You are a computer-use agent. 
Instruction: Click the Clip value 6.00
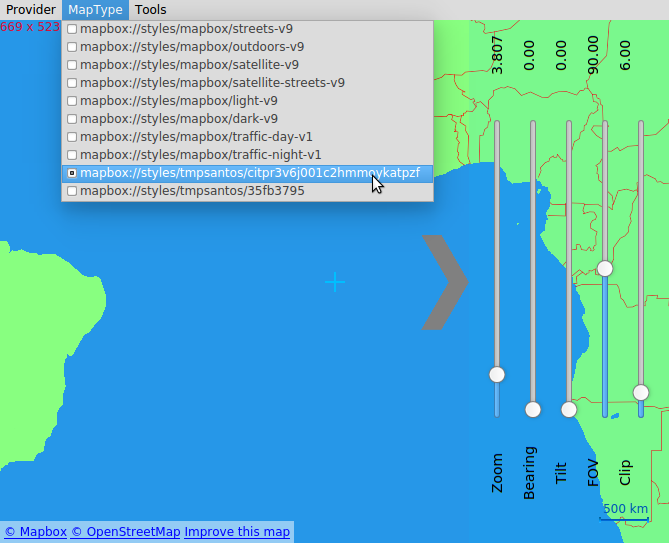pos(625,55)
